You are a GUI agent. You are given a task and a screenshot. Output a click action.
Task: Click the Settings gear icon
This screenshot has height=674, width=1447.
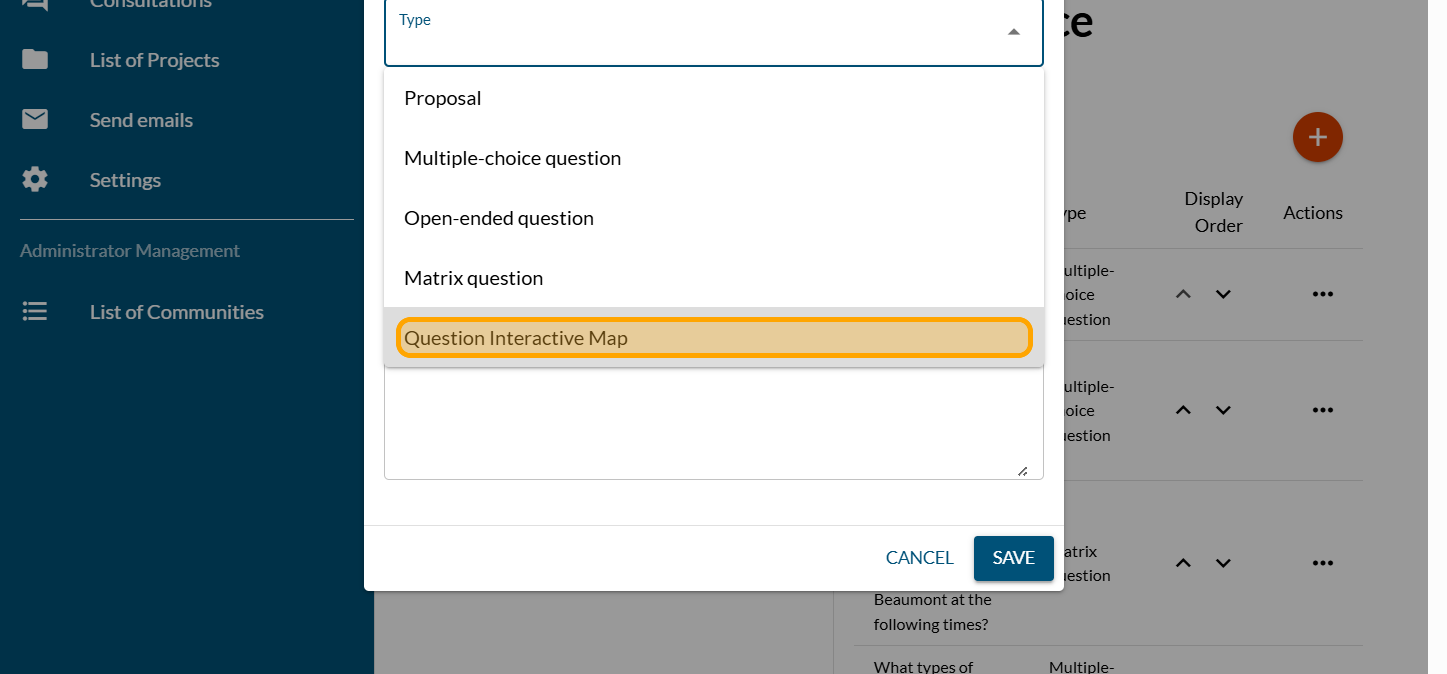point(35,180)
